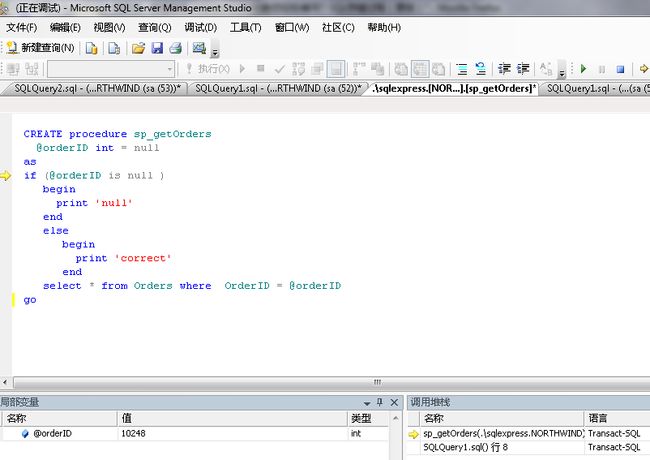This screenshot has height=460, width=650.
Task: Click the Open File folder icon
Action: click(x=139, y=48)
